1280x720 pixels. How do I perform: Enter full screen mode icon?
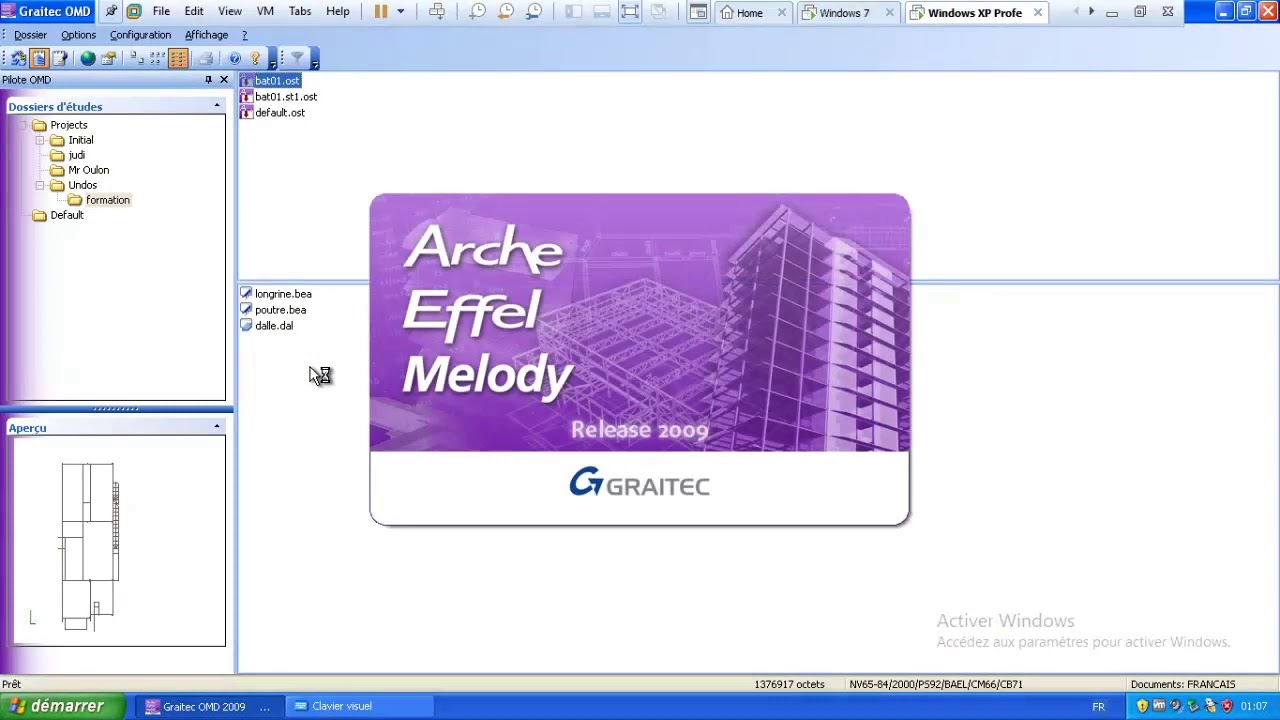click(630, 12)
